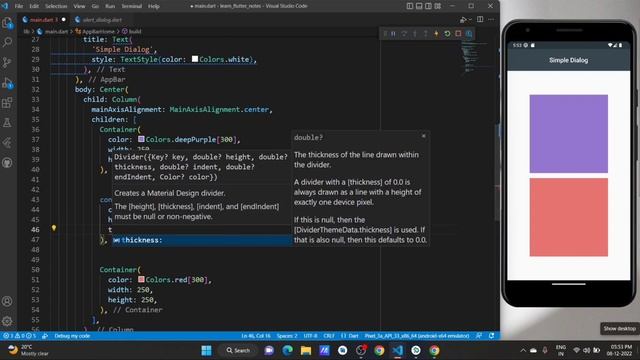Click Step Out in debug toolbar

point(425,34)
